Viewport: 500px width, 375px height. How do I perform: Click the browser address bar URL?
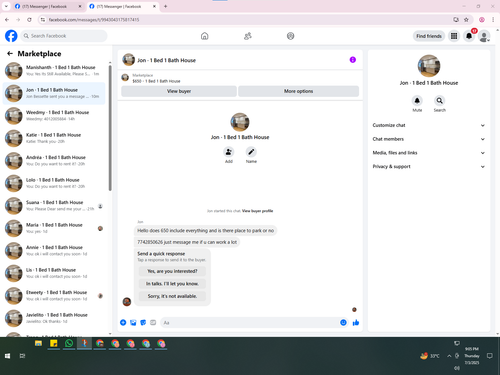pyautogui.click(x=94, y=20)
